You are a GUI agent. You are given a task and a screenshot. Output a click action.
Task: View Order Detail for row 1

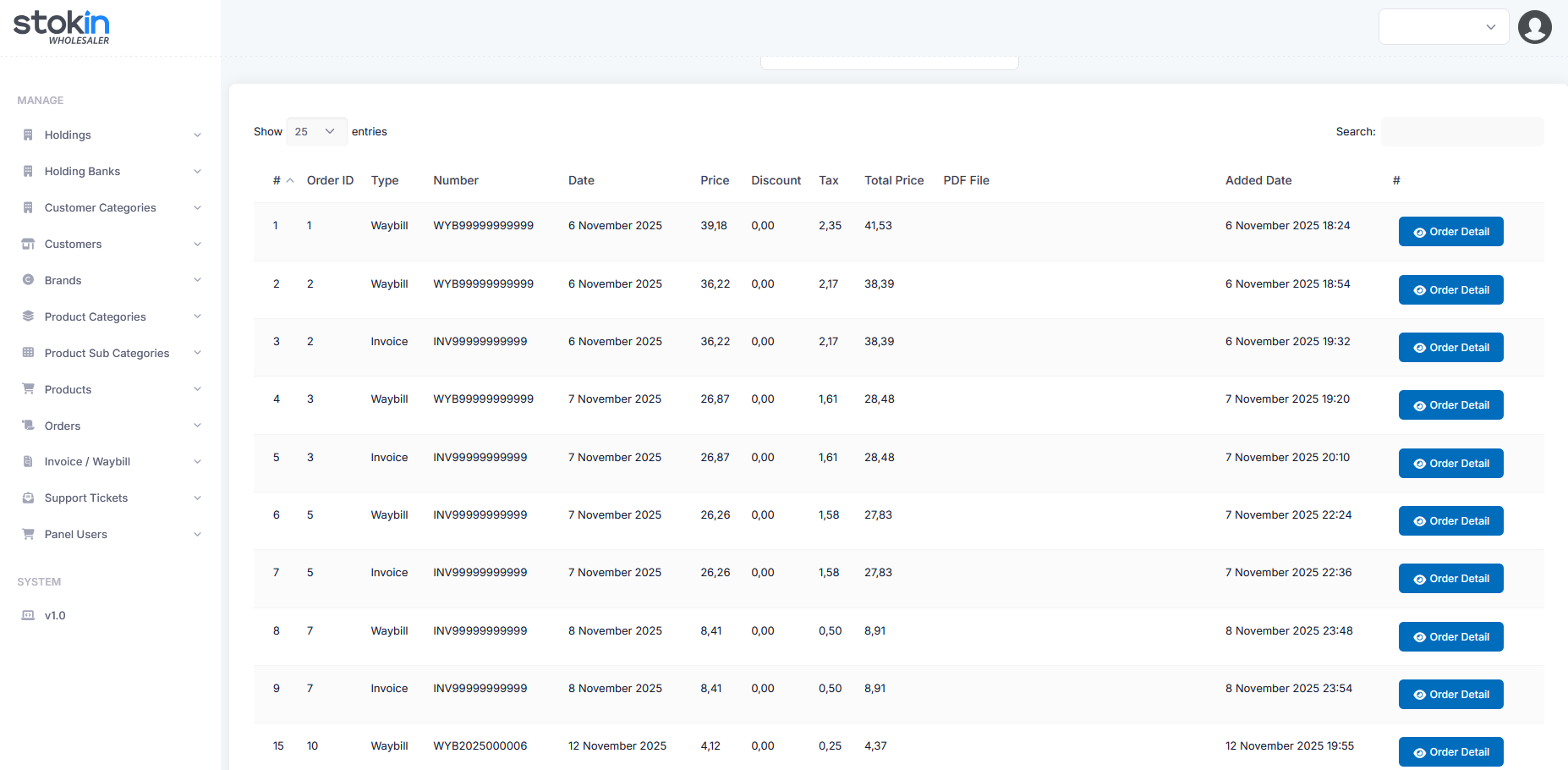pos(1450,232)
